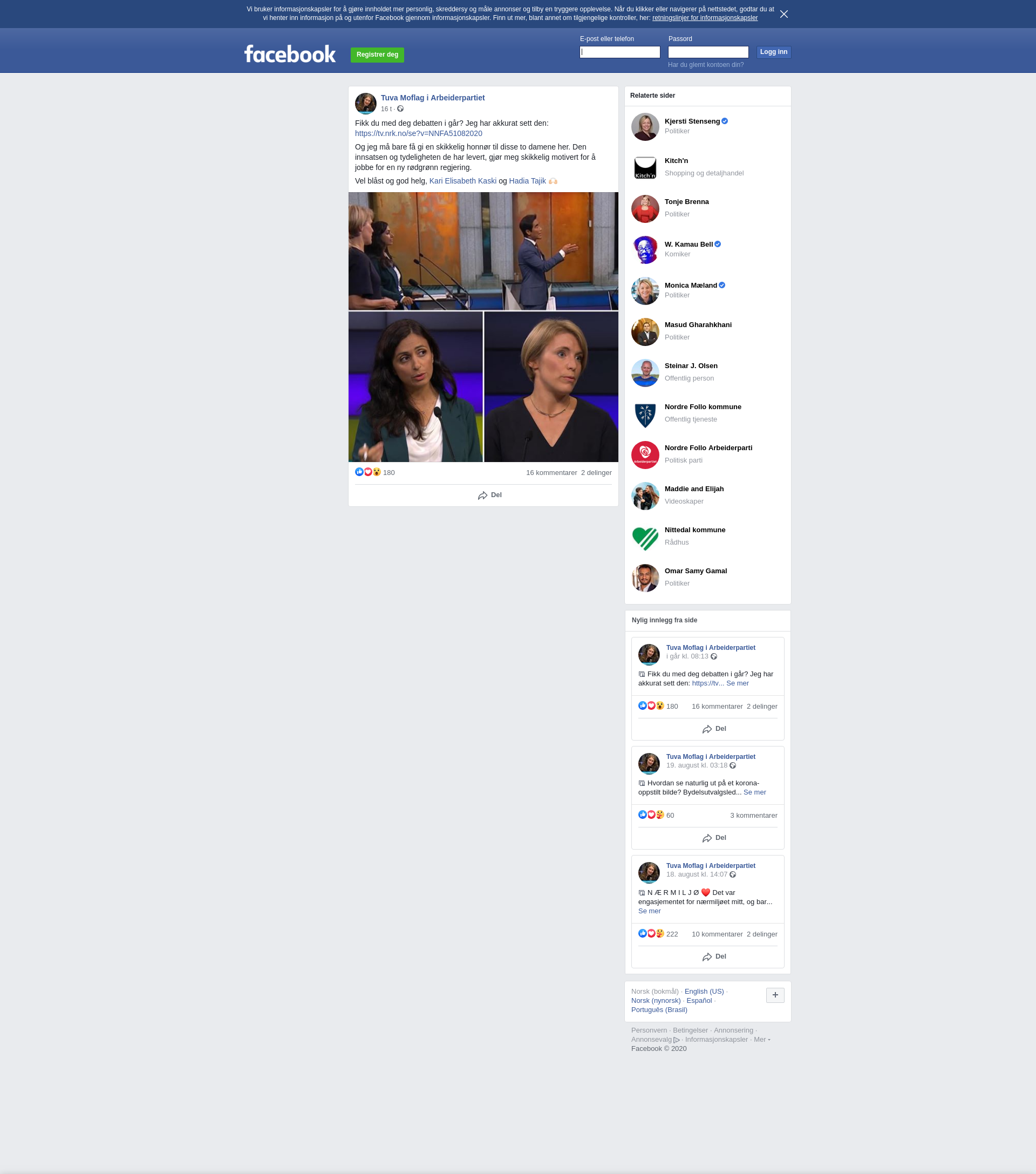Image resolution: width=1036 pixels, height=1174 pixels.
Task: Open Betingelser footer link
Action: 690,1030
